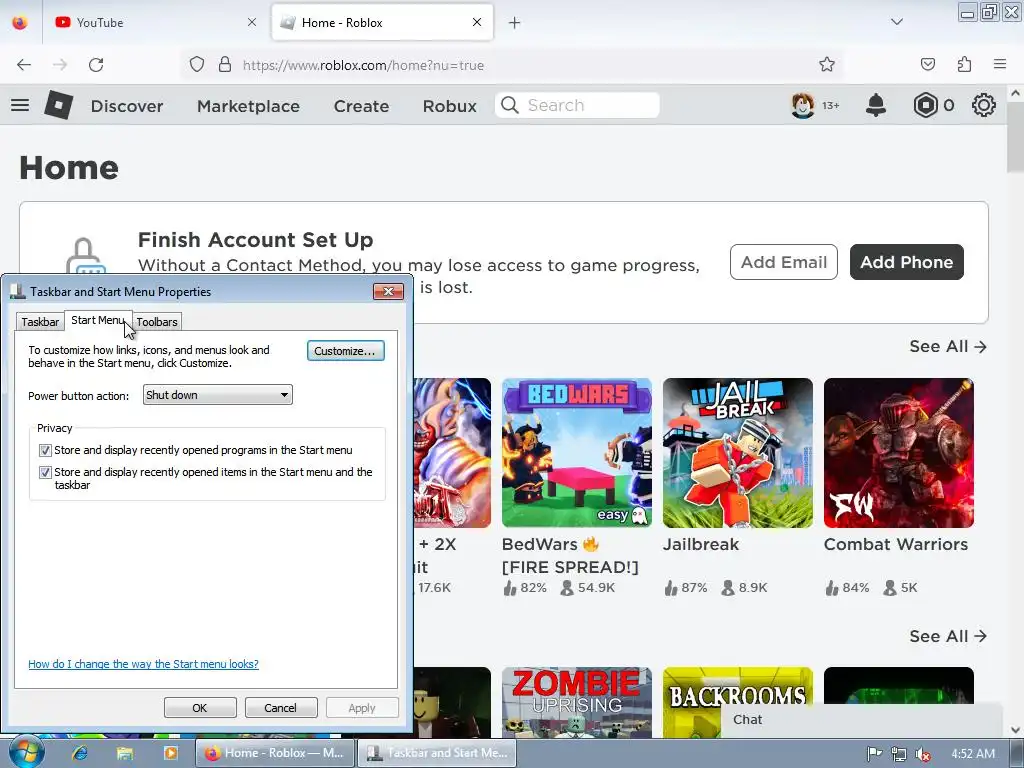
Task: Open the Firefox application menu
Action: tap(1000, 65)
